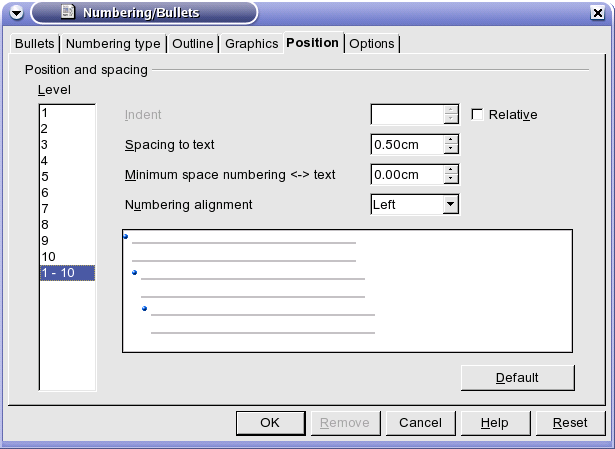The image size is (615, 449).
Task: Increase Spacing to text with up arrow
Action: (x=451, y=140)
